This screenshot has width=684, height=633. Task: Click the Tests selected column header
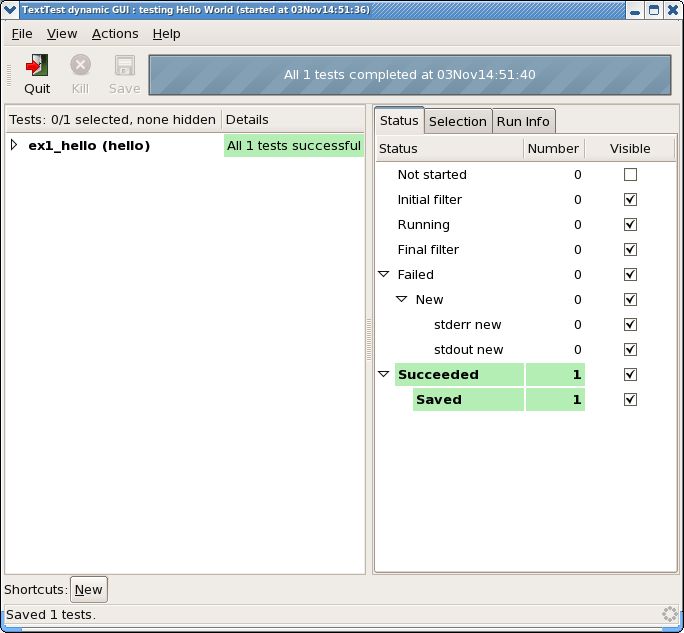[x=113, y=120]
